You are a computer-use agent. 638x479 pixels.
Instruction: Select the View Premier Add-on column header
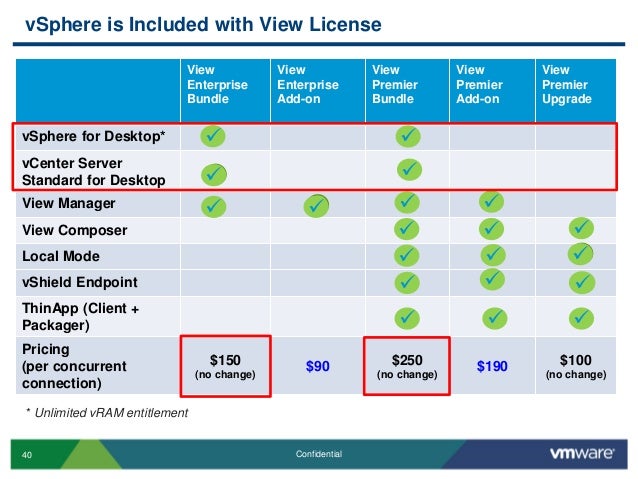tap(492, 90)
